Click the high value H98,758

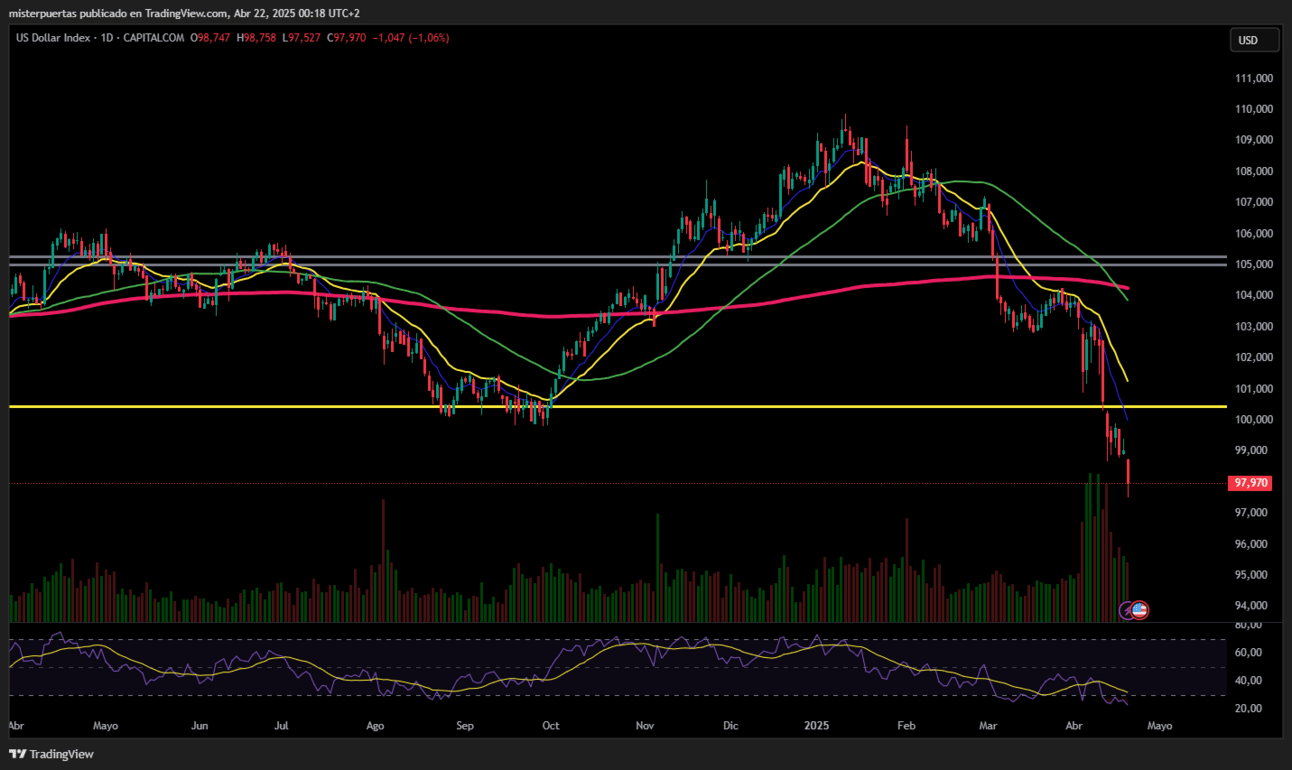257,38
